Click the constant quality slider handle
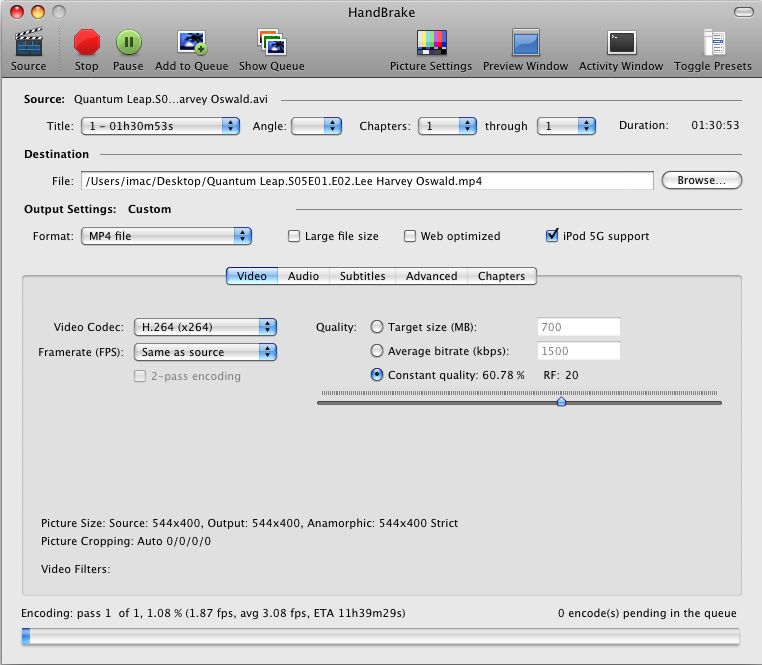The width and height of the screenshot is (762, 665). pos(561,402)
